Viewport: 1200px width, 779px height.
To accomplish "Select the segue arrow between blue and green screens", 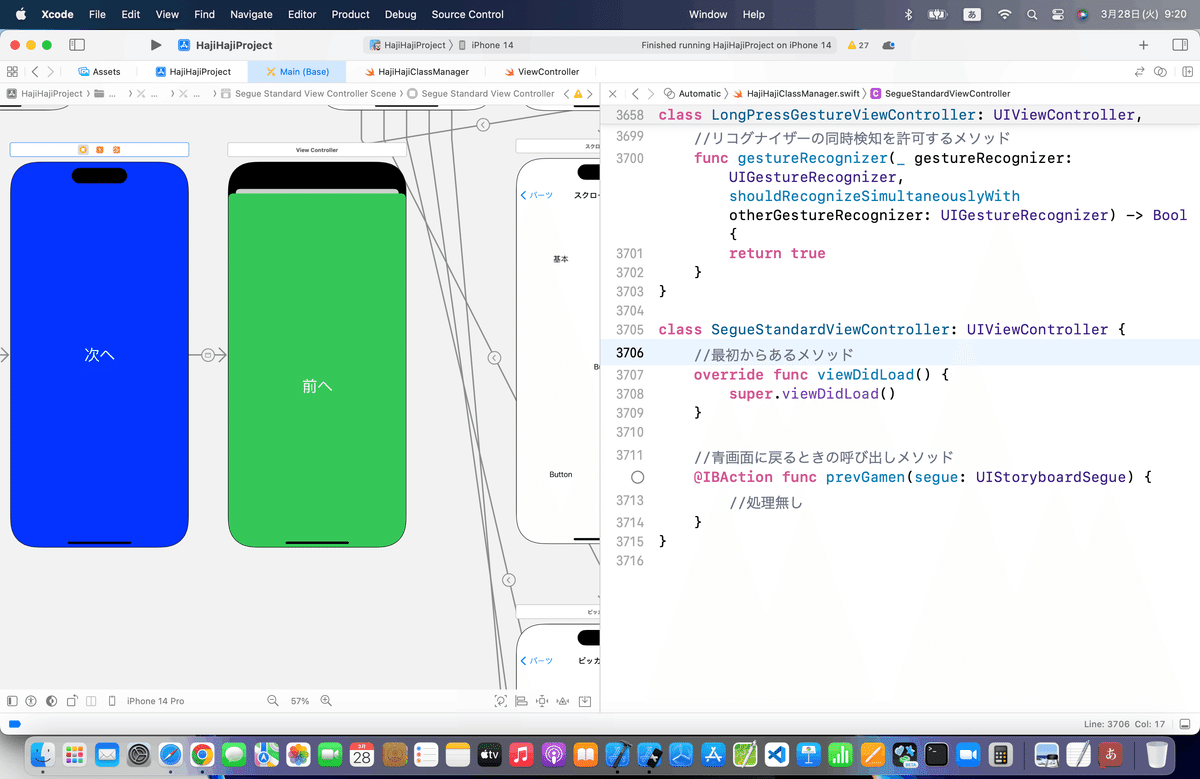I will point(208,355).
